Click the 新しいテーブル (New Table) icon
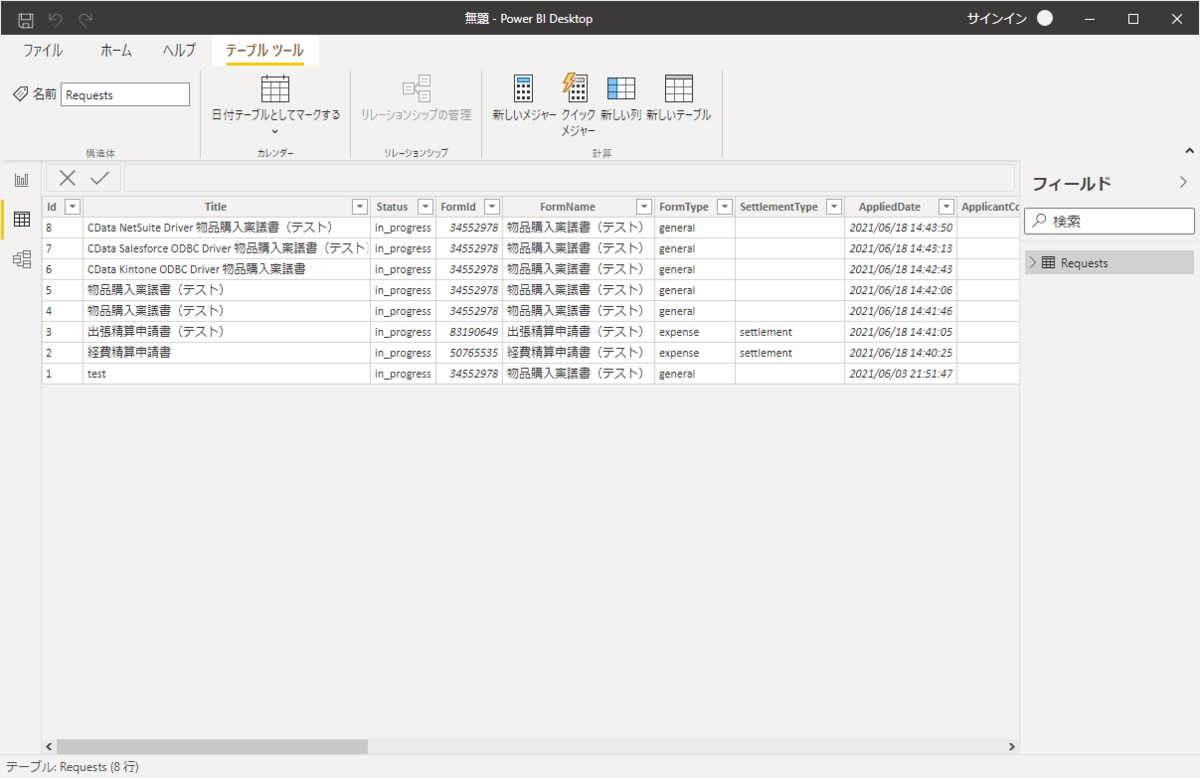The image size is (1200, 779). 678,90
